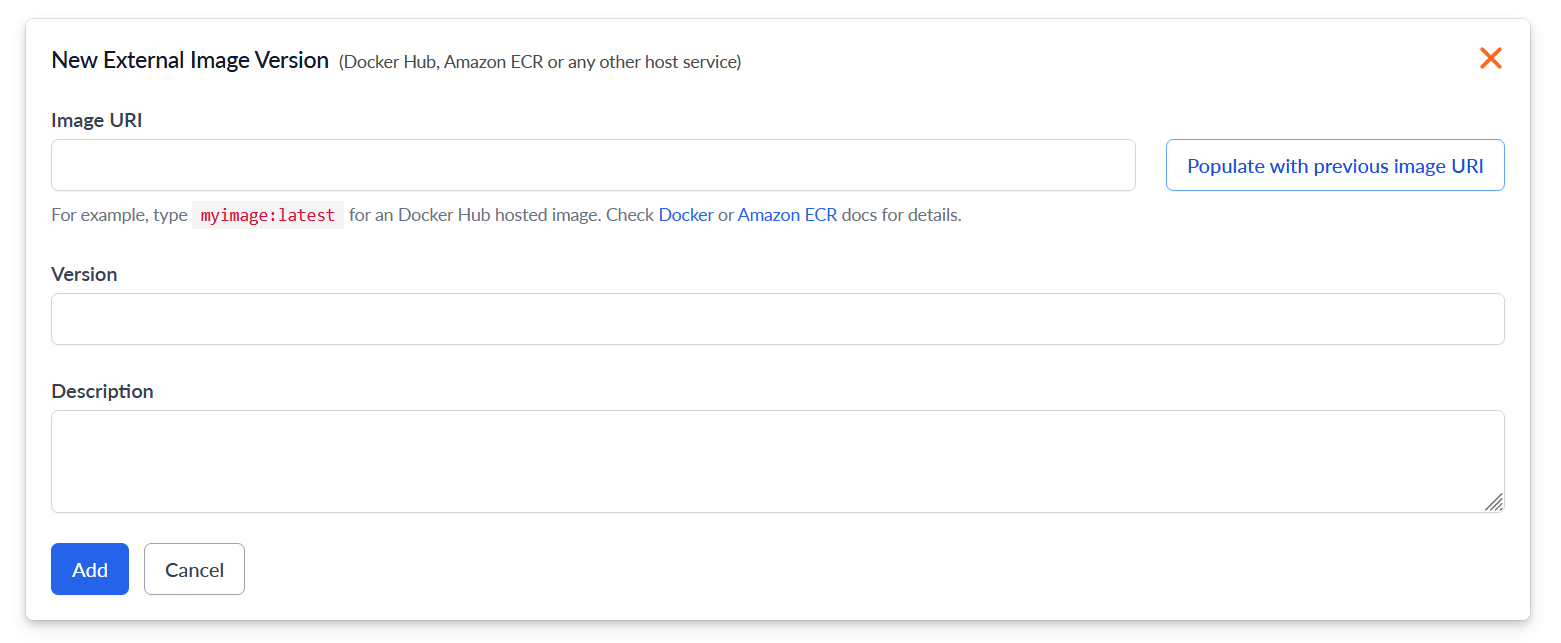Click the myimage:latest code example
1561x643 pixels.
click(x=268, y=215)
